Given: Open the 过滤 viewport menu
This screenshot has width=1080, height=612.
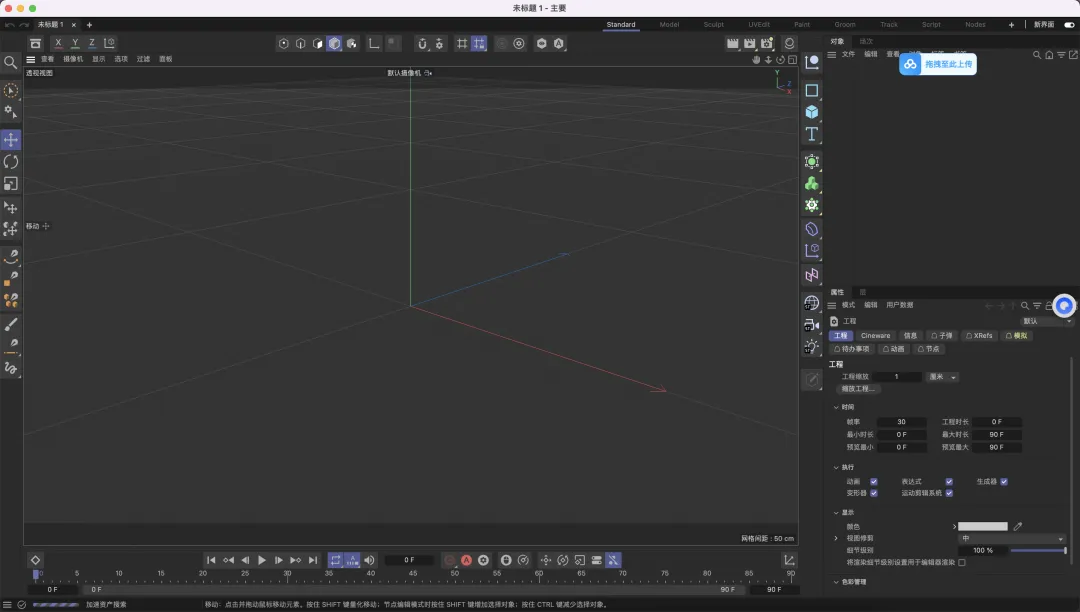Looking at the screenshot, I should [x=143, y=59].
